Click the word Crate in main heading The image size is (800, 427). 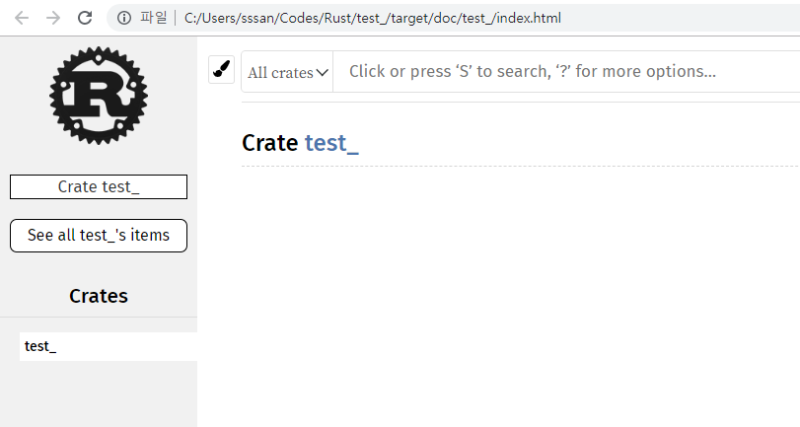[270, 143]
